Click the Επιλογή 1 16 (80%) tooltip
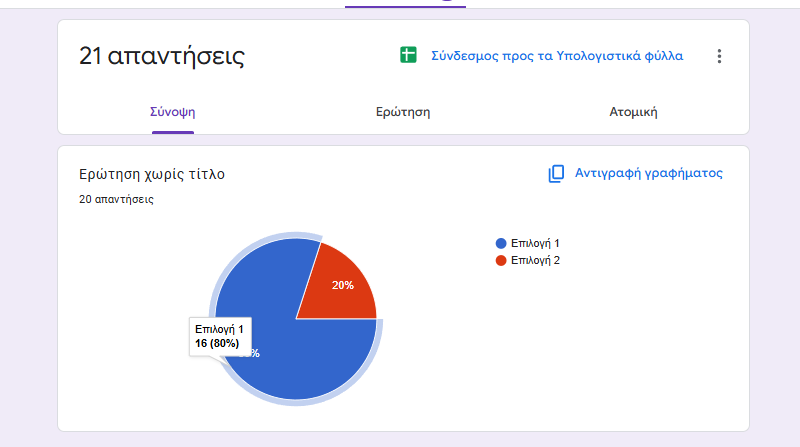The height and width of the screenshot is (447, 800). point(219,336)
